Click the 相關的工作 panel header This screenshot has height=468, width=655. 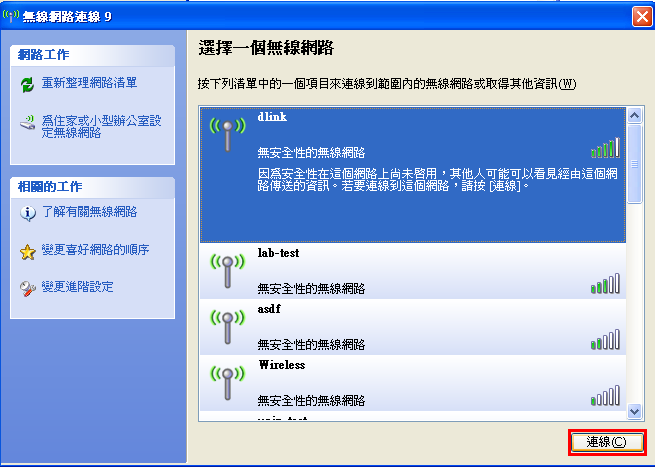[92, 187]
